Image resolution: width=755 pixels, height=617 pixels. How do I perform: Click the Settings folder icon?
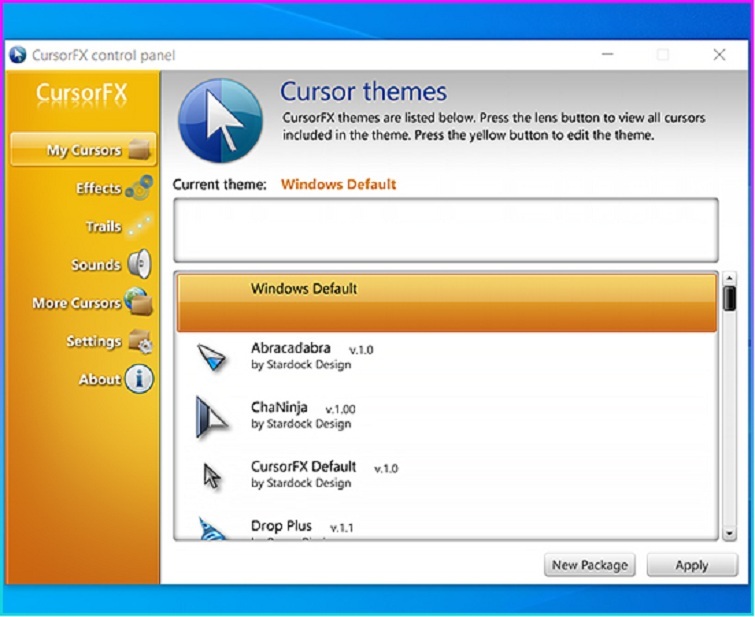tap(139, 342)
